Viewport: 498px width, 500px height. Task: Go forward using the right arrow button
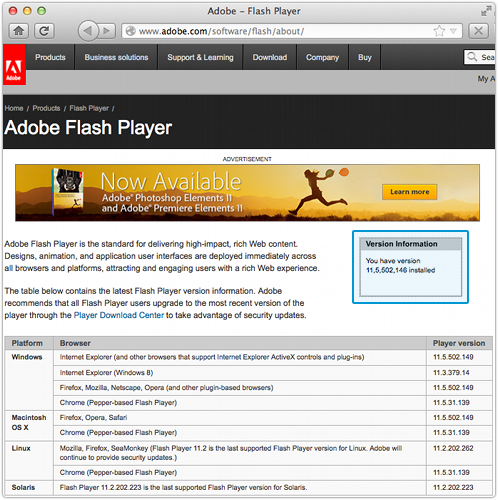pyautogui.click(x=107, y=31)
